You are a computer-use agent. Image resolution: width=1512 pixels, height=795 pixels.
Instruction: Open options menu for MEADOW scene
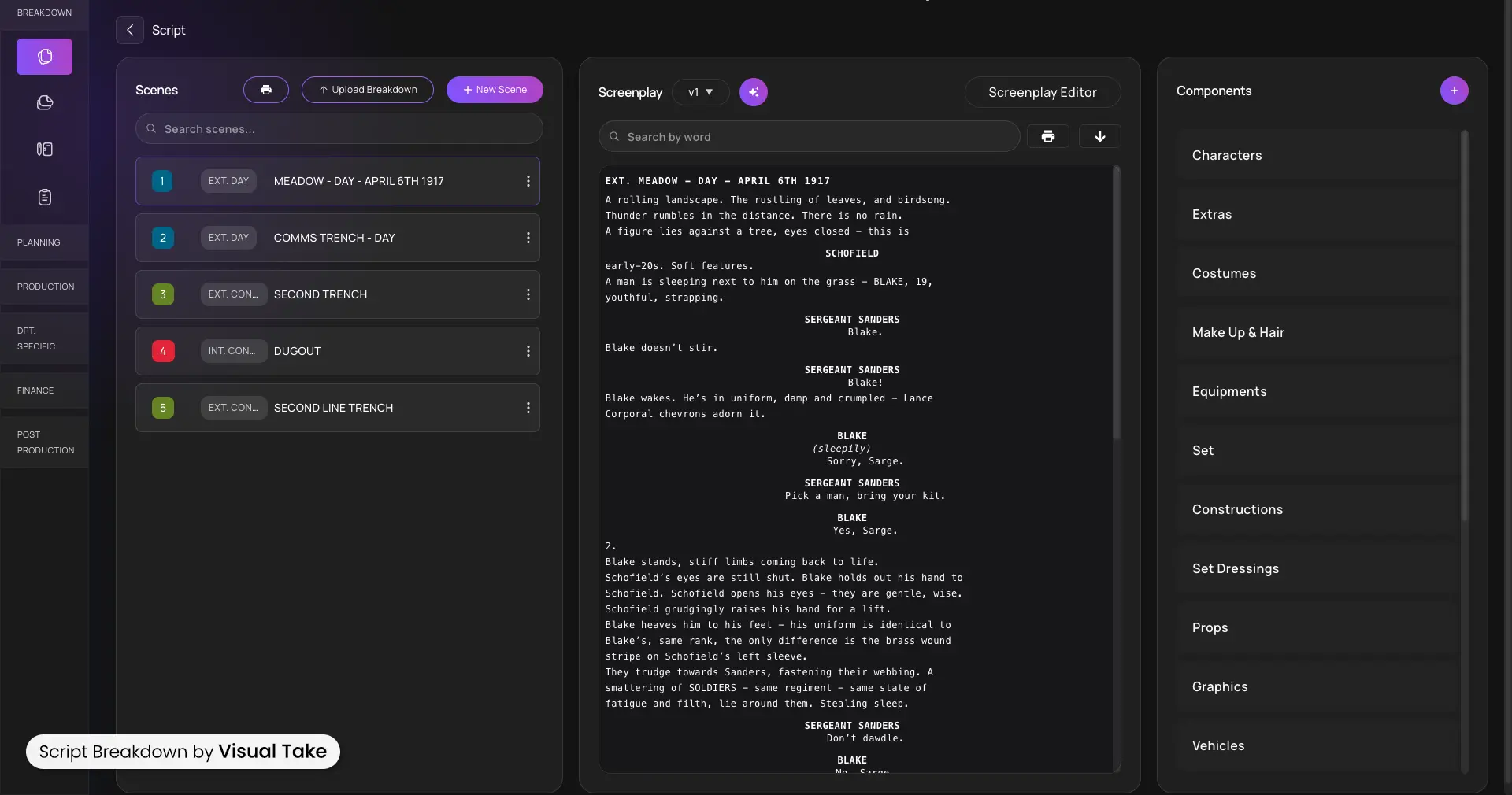click(x=528, y=181)
